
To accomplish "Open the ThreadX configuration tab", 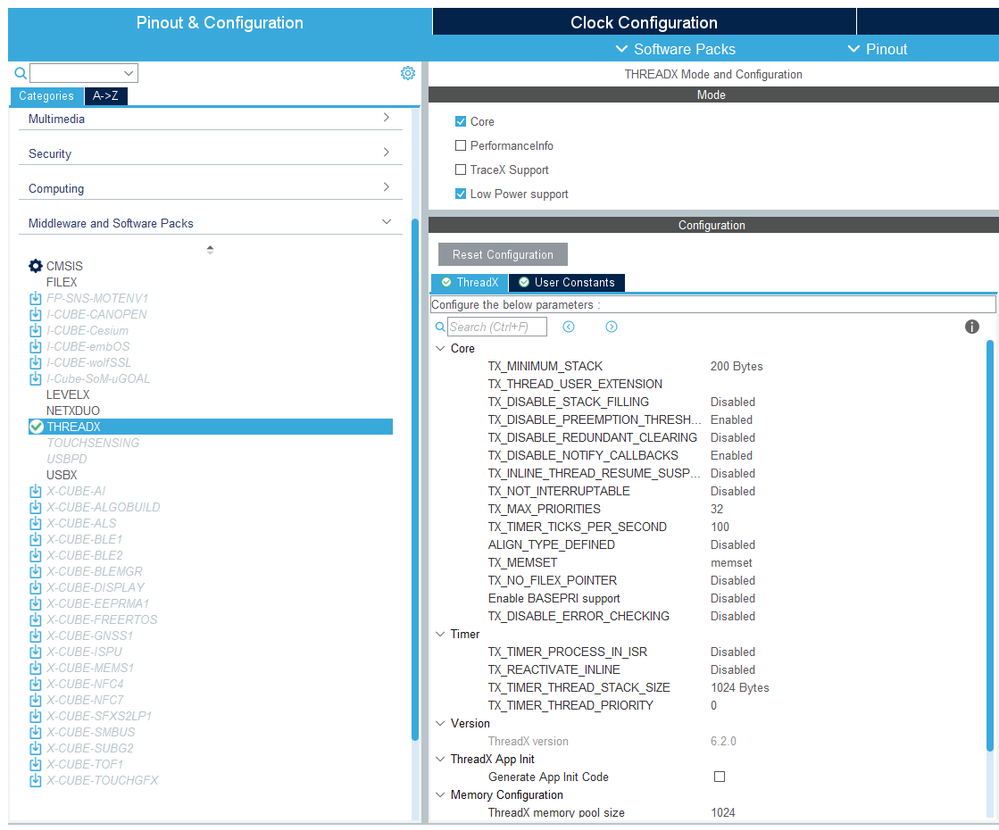I will pos(470,282).
